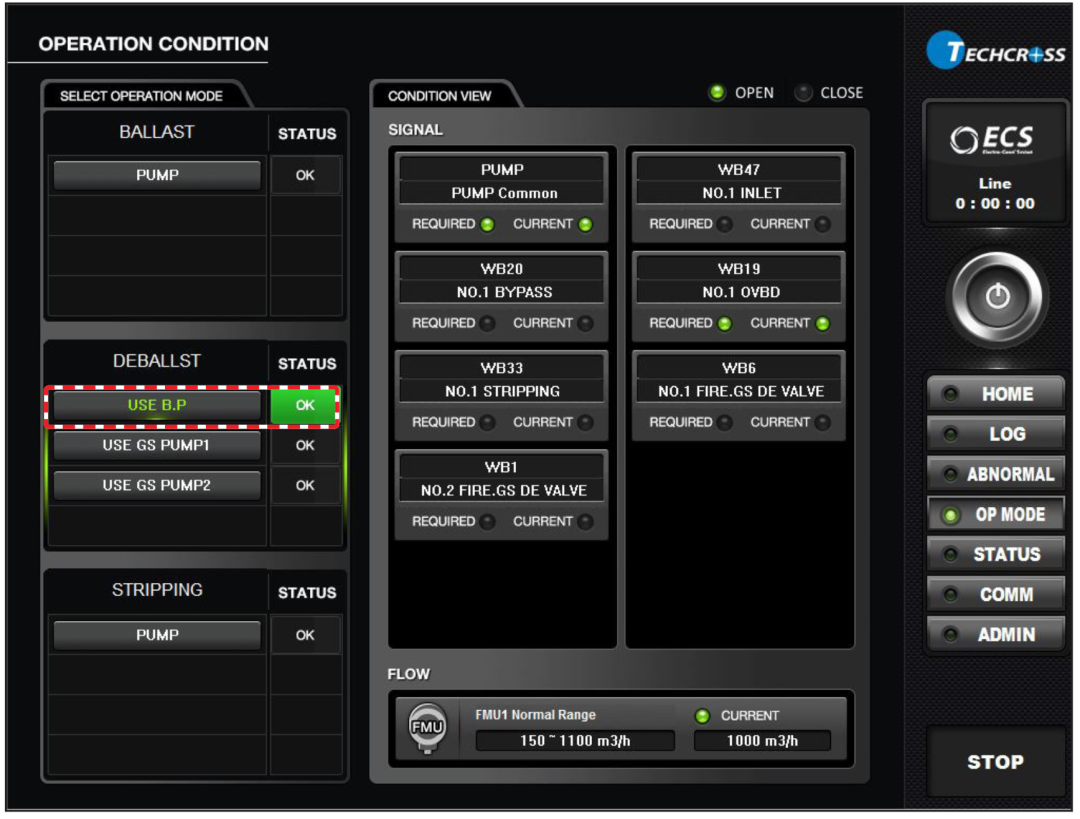This screenshot has width=1080, height=819.
Task: Open the ADMIN section
Action: click(x=995, y=634)
